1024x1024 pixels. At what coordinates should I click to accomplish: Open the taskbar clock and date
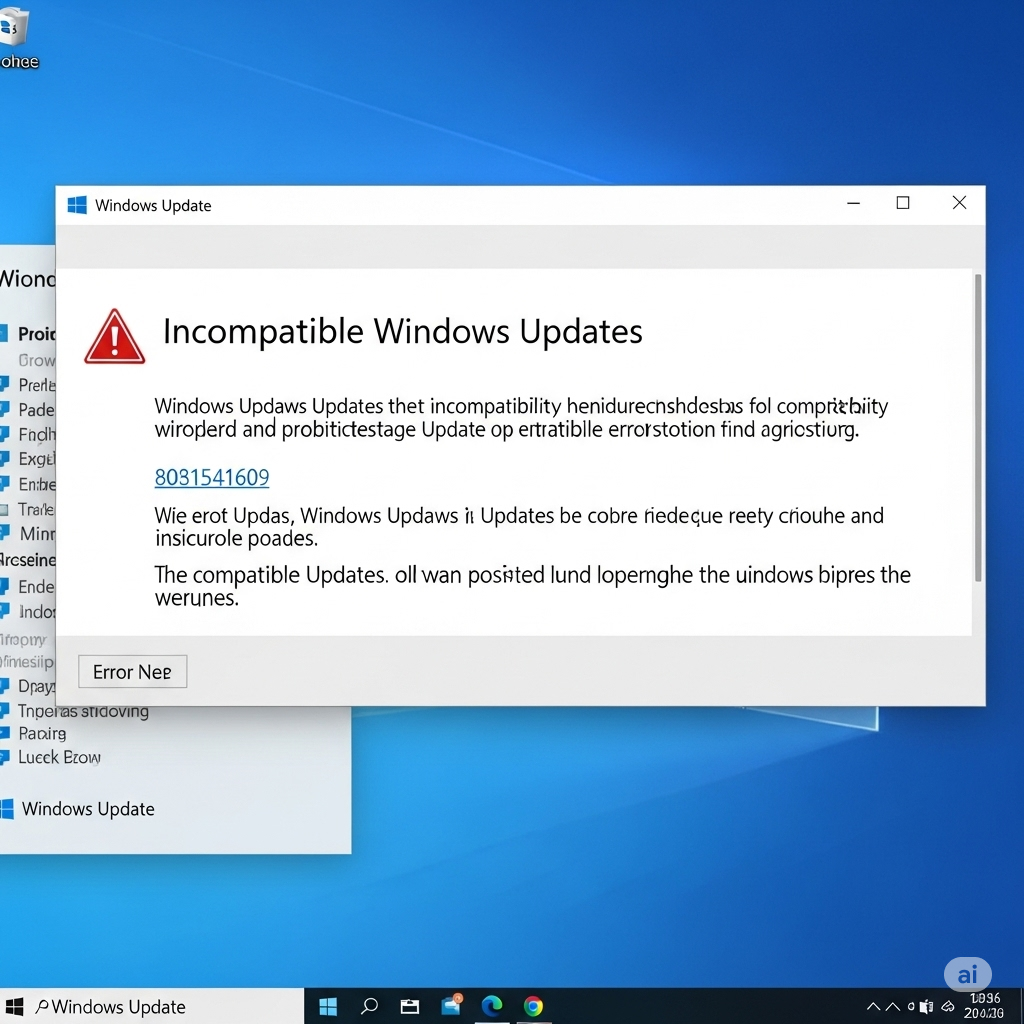[x=984, y=1006]
